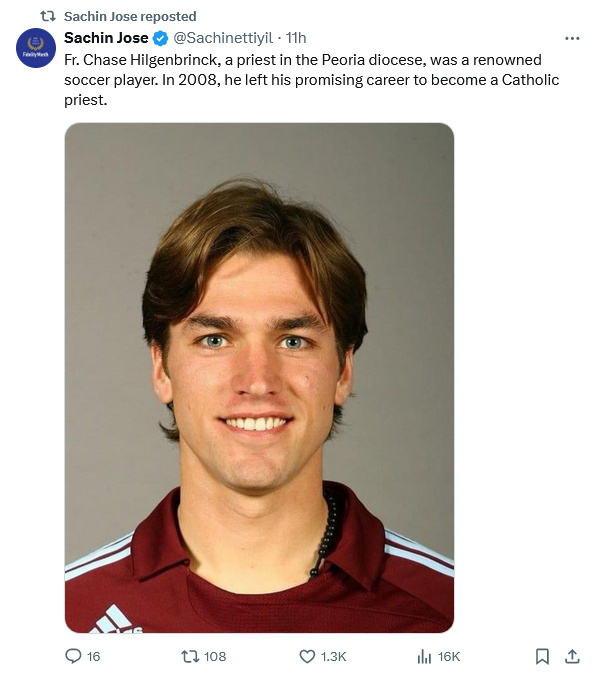
Task: Open Sachin Jose profile avatar
Action: [36, 48]
